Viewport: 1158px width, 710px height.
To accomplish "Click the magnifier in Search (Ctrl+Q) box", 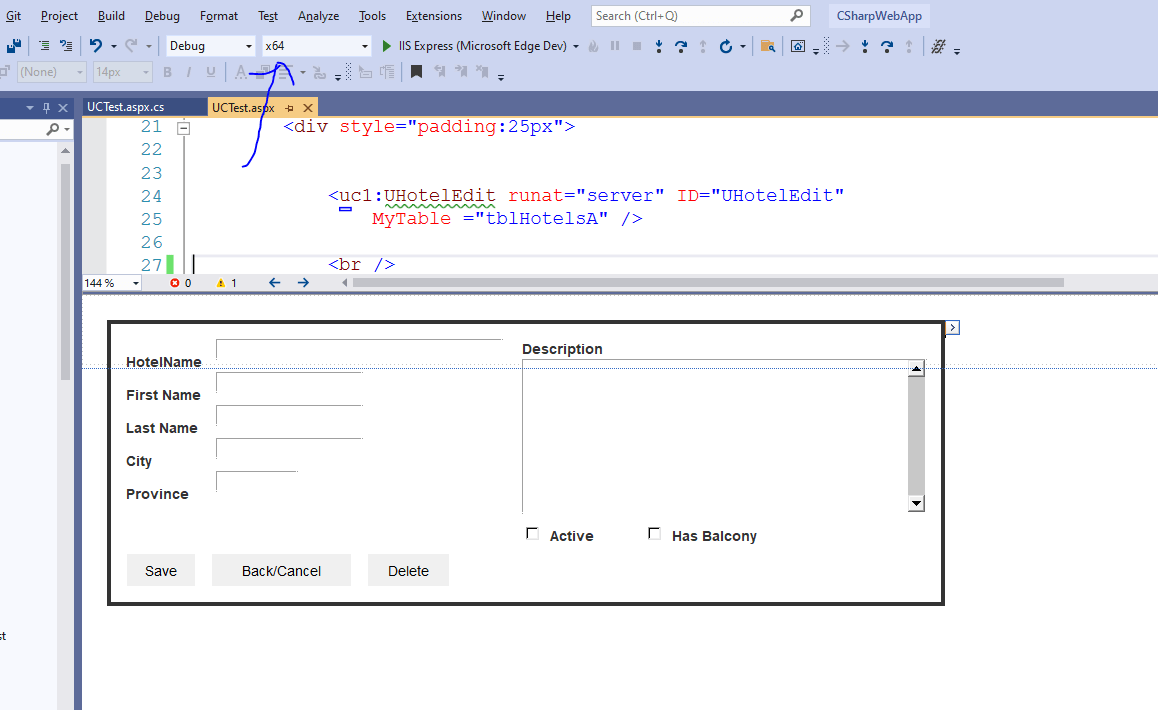I will point(796,16).
